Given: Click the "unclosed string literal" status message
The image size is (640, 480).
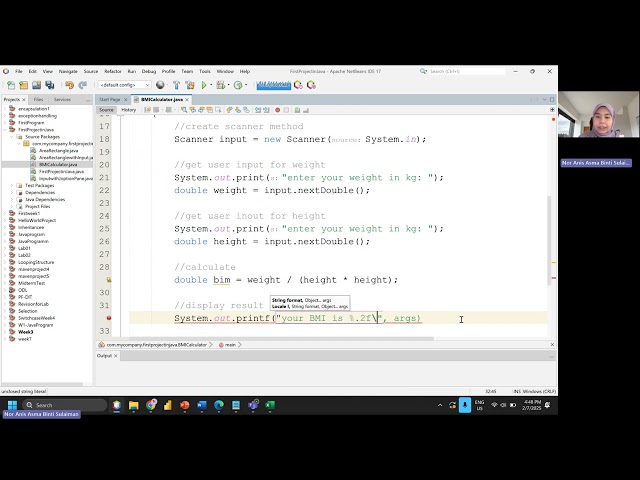Looking at the screenshot, I should coord(24,391).
